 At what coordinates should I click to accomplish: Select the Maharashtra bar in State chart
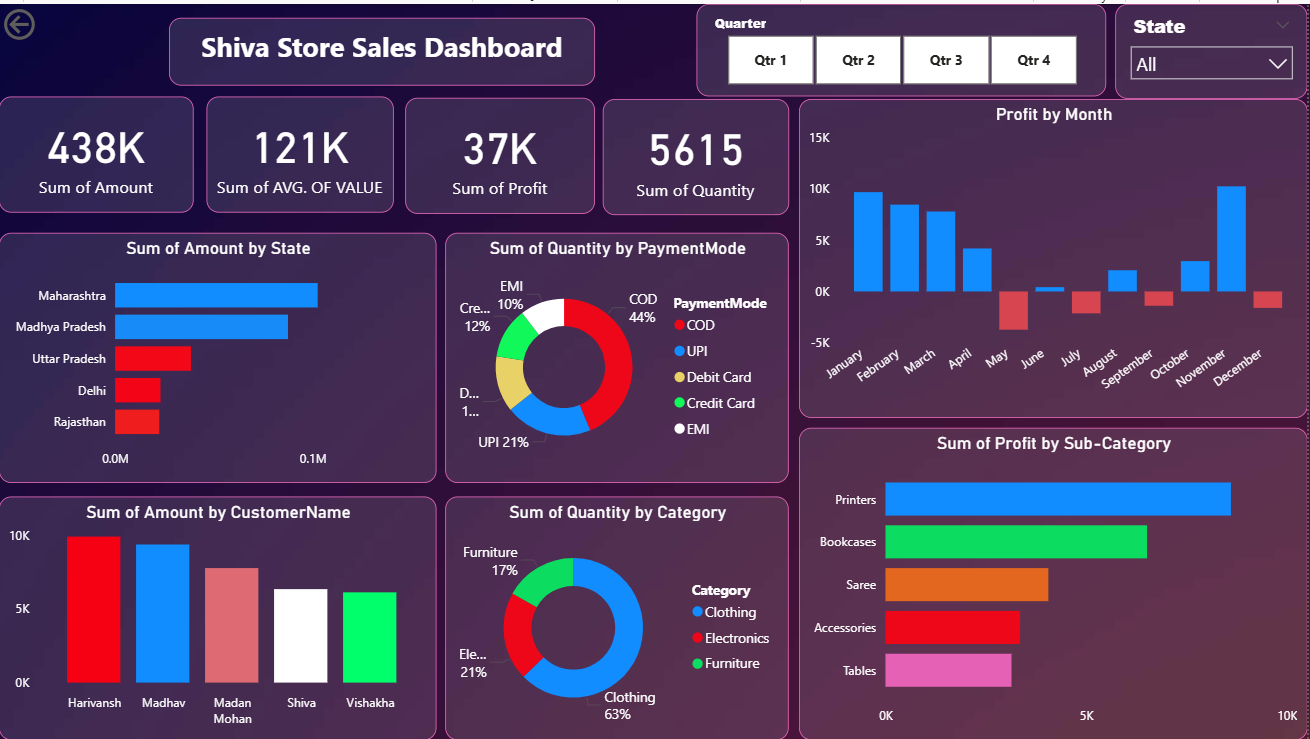click(x=215, y=294)
